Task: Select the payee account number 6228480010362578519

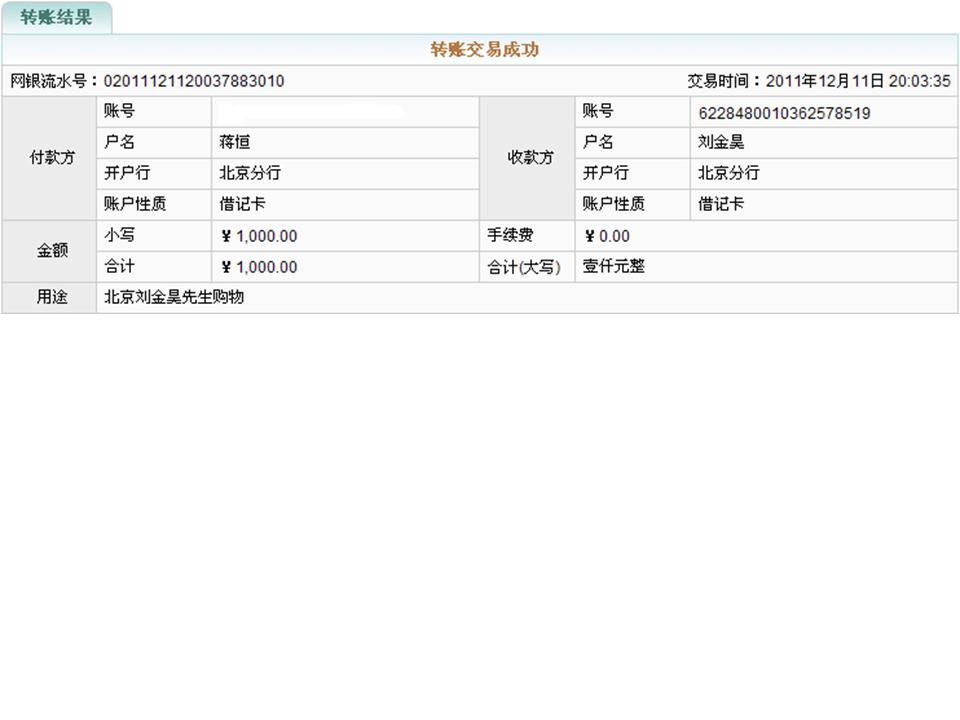Action: [783, 113]
